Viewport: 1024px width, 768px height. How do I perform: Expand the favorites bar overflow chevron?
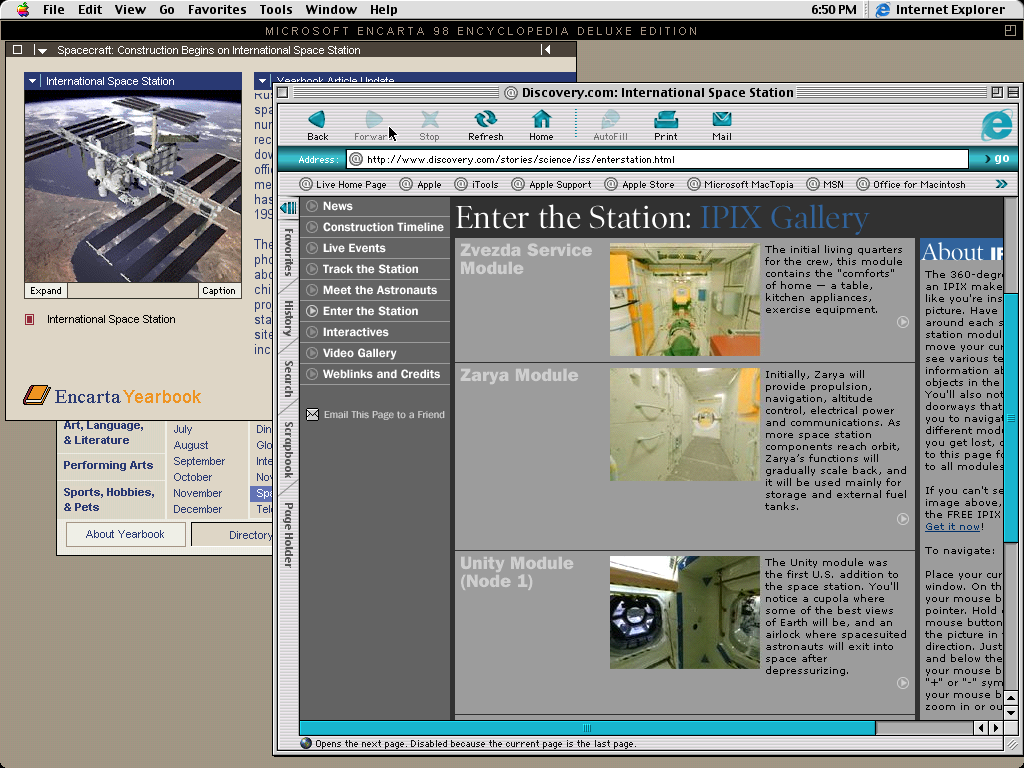[1001, 184]
